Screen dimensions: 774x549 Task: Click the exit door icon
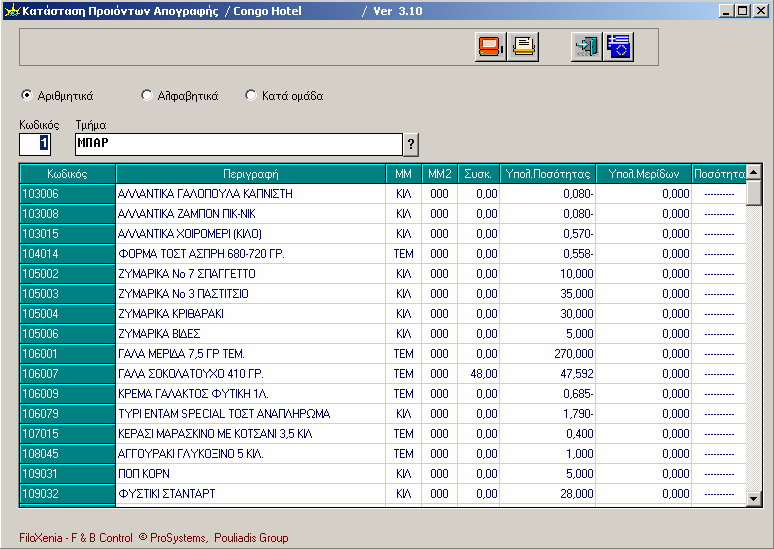586,47
